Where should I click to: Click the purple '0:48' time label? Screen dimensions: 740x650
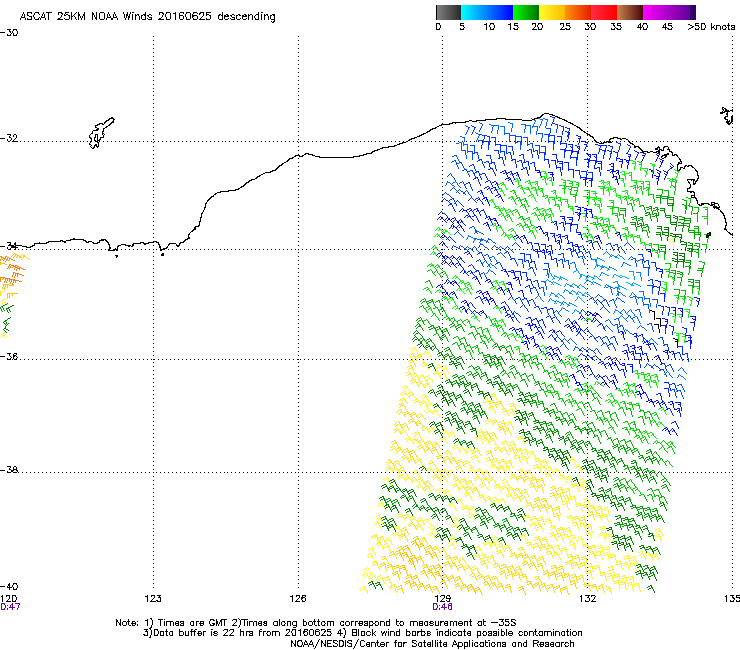pyautogui.click(x=442, y=607)
